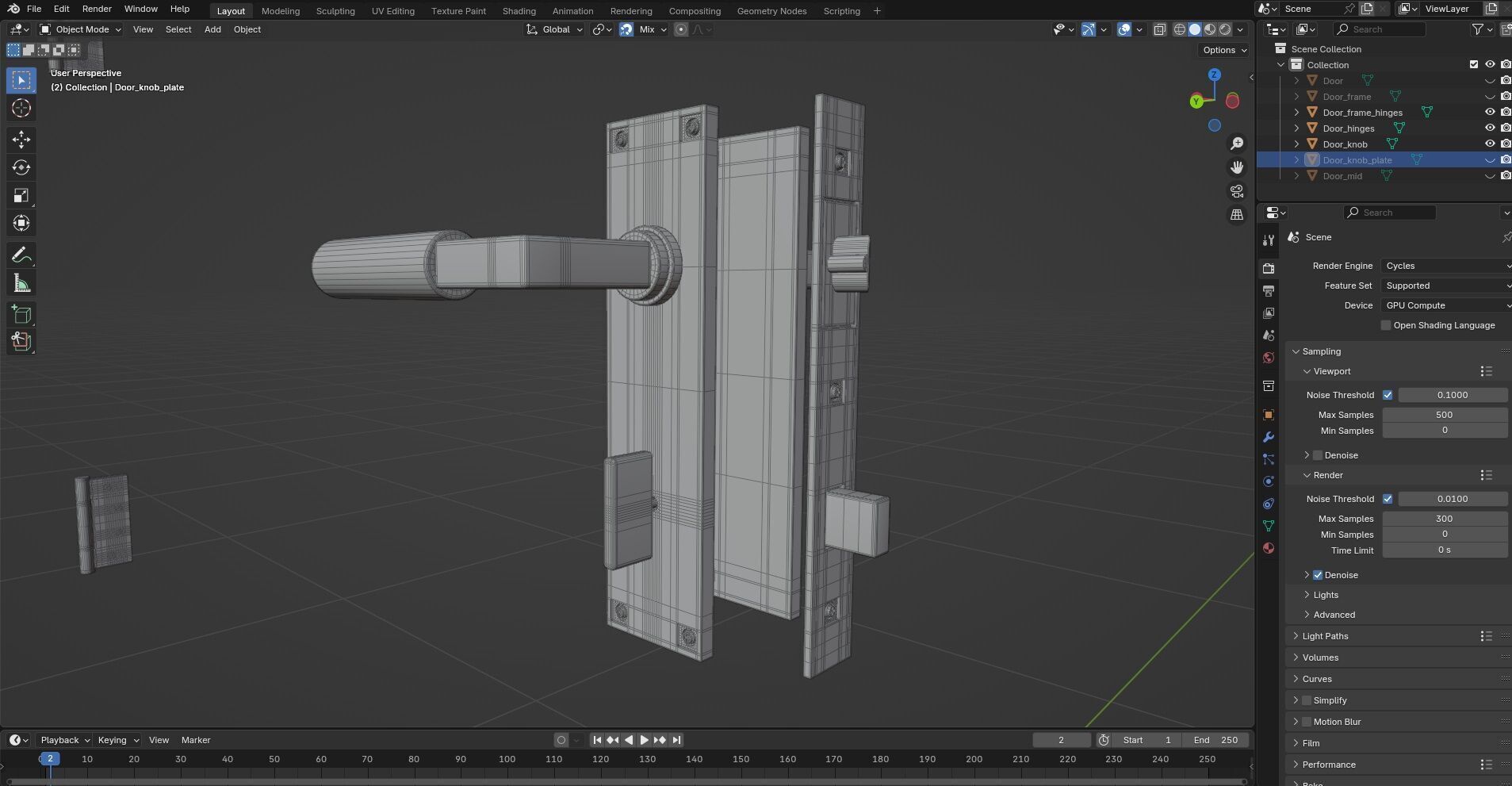Expand the Door_frame_hinges tree item
The image size is (1512, 786).
(1297, 113)
